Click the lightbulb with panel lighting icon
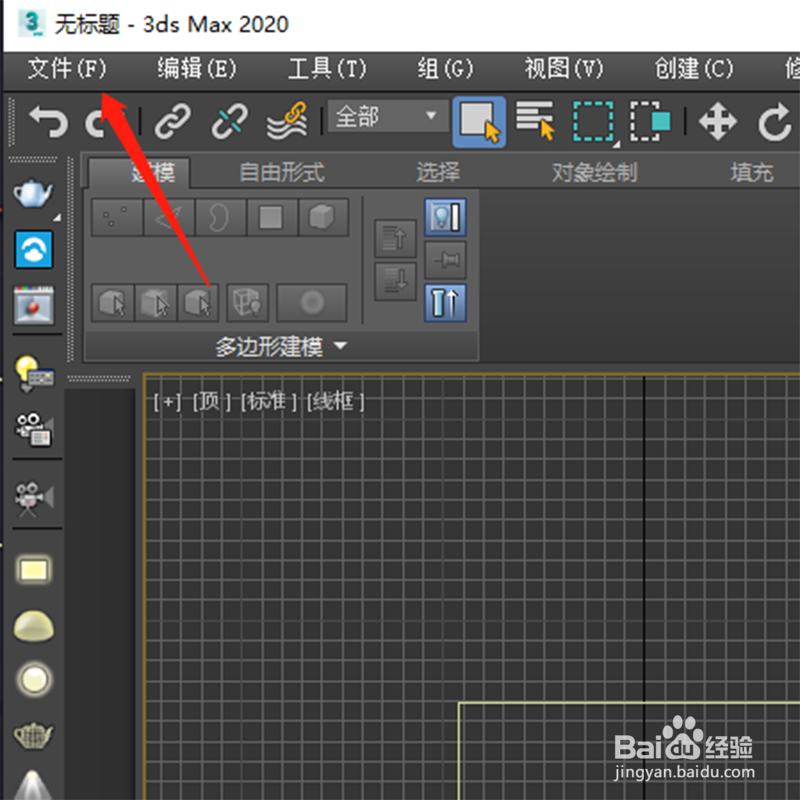Image resolution: width=800 pixels, height=800 pixels. (x=34, y=374)
